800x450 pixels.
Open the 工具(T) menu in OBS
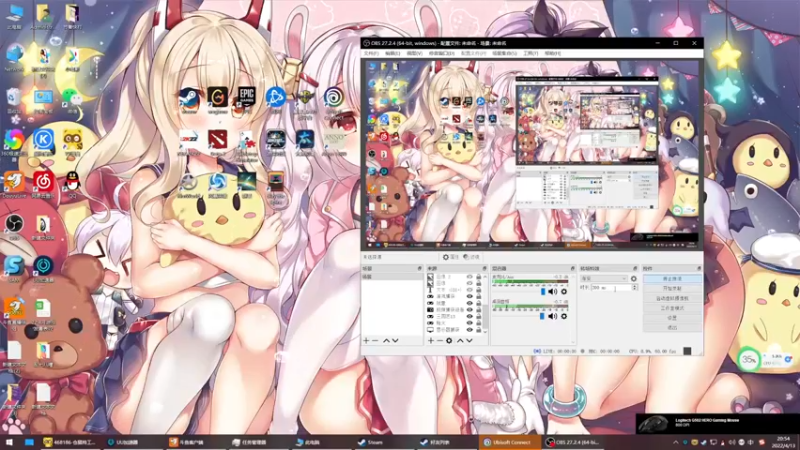pos(531,53)
